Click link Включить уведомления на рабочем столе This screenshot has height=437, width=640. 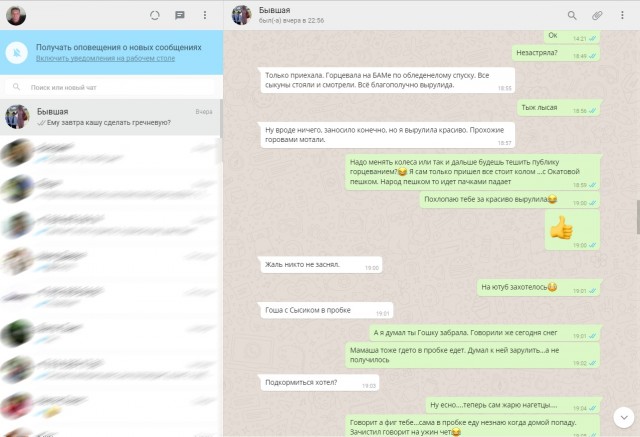click(105, 58)
